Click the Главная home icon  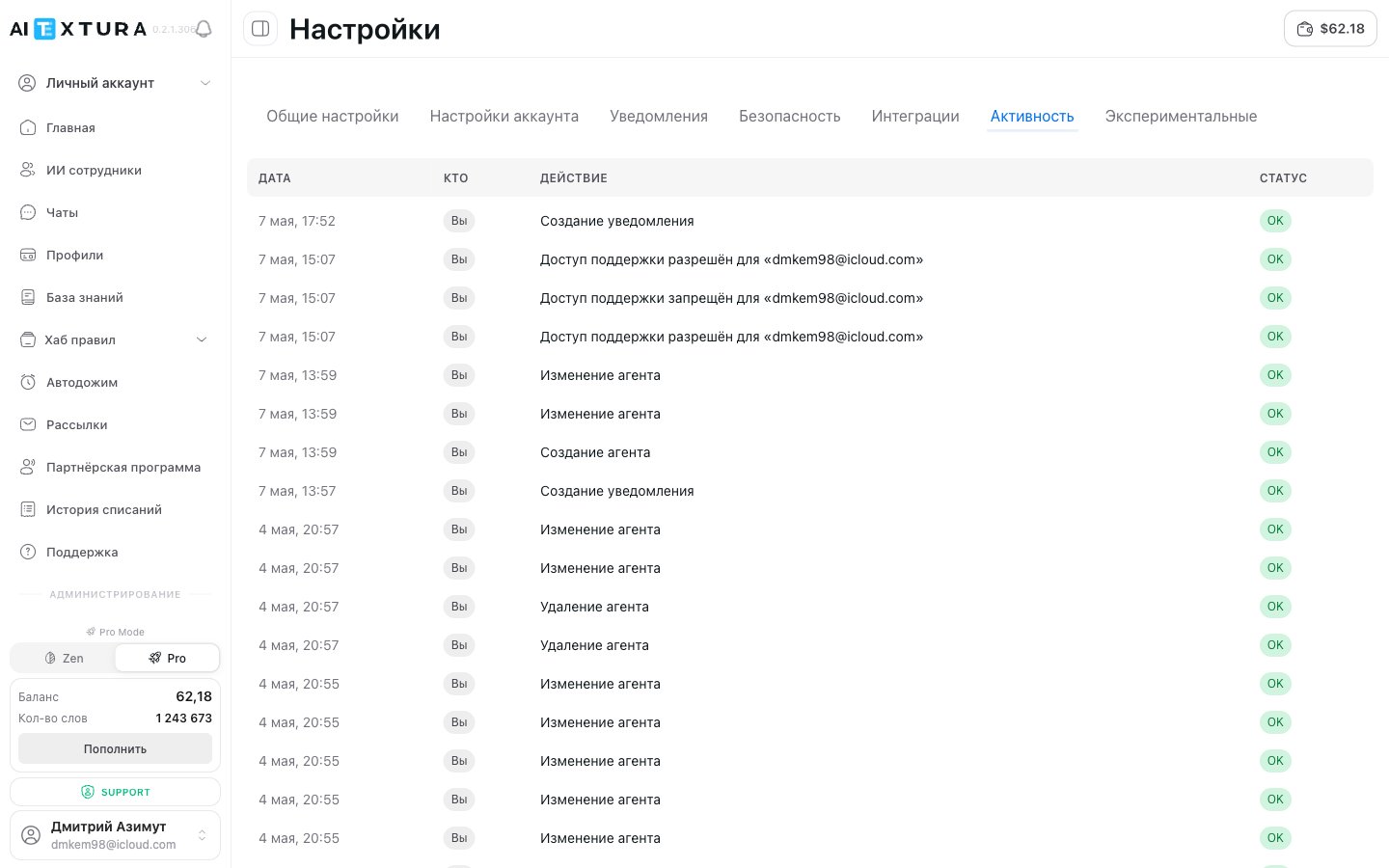(x=28, y=127)
